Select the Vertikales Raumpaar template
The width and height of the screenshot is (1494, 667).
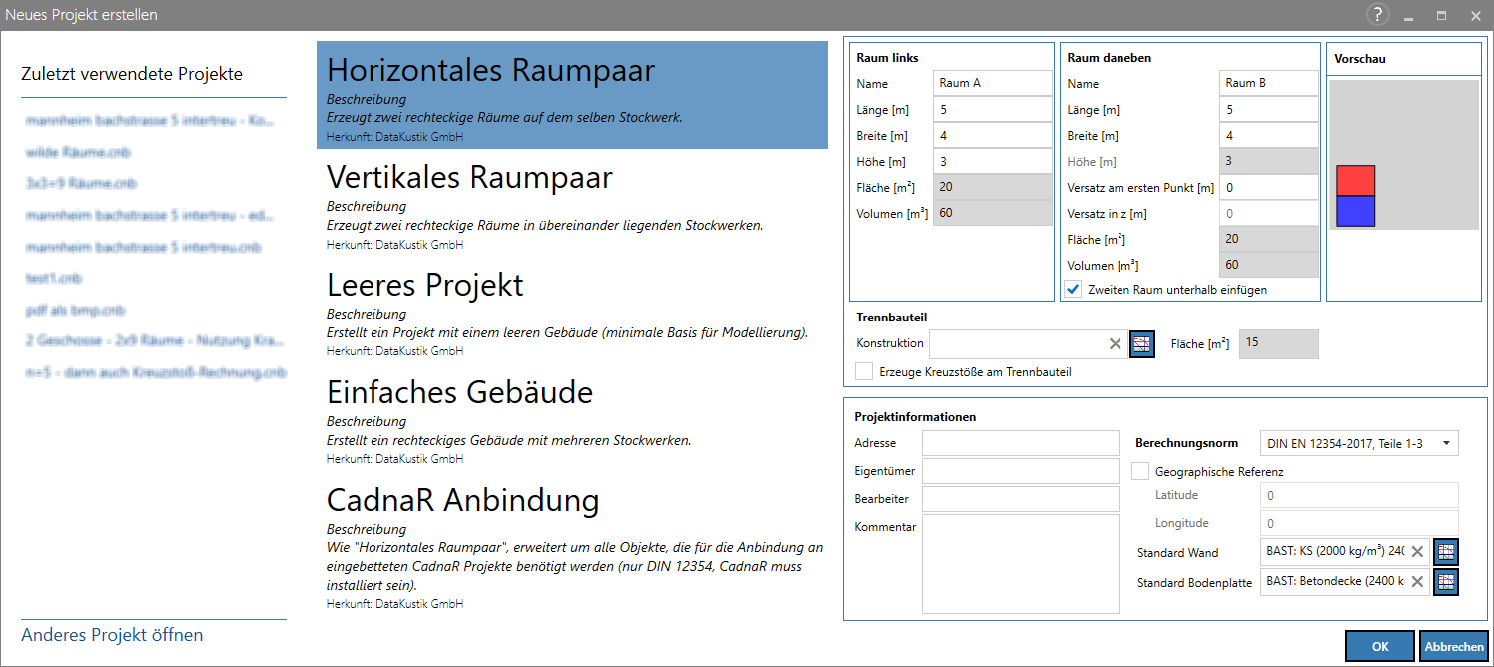572,205
